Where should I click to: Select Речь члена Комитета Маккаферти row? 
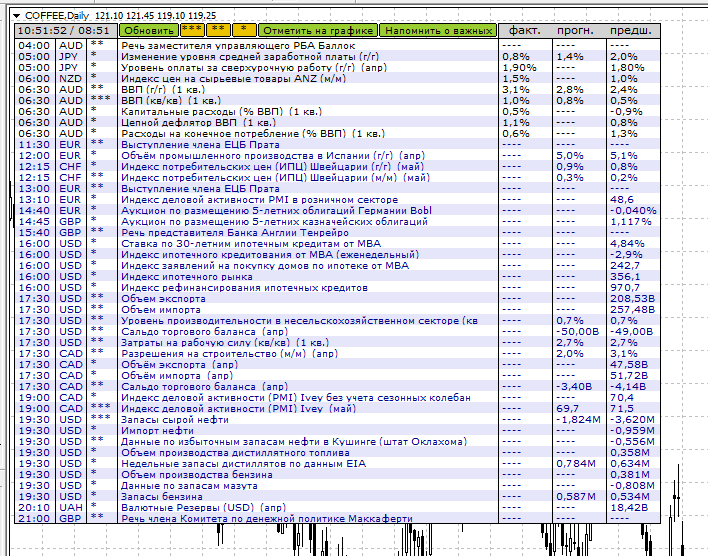tap(337, 519)
